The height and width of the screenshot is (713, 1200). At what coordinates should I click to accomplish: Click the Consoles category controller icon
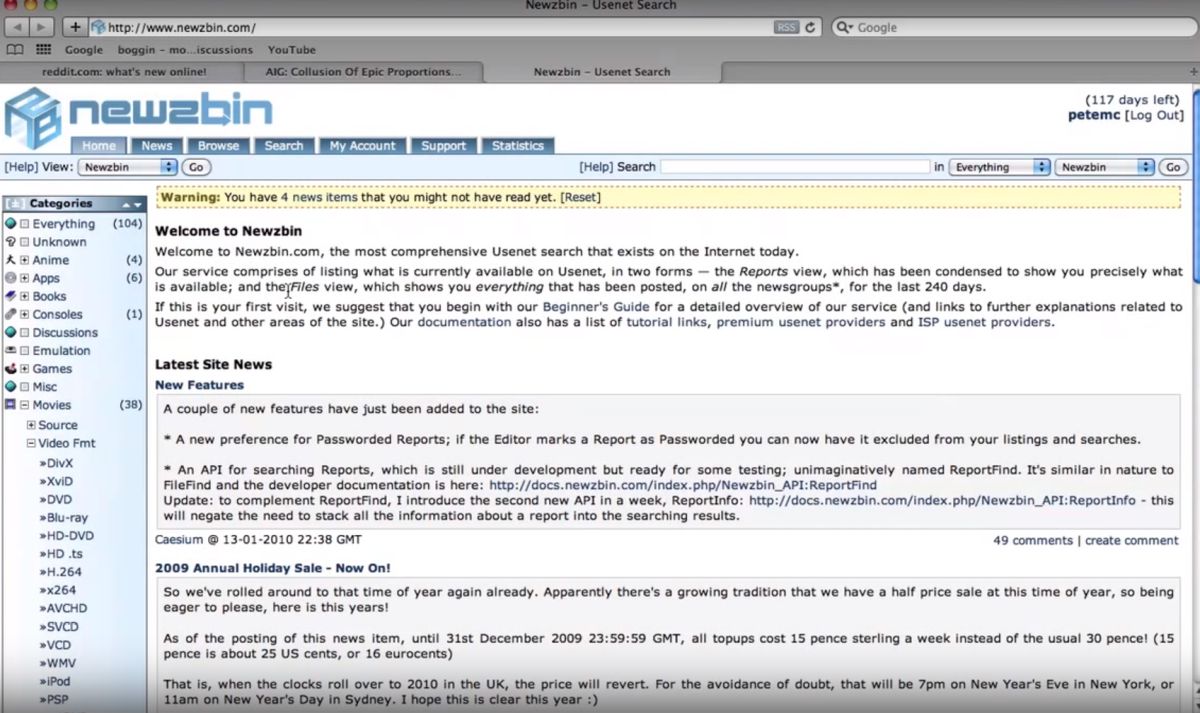(10, 314)
